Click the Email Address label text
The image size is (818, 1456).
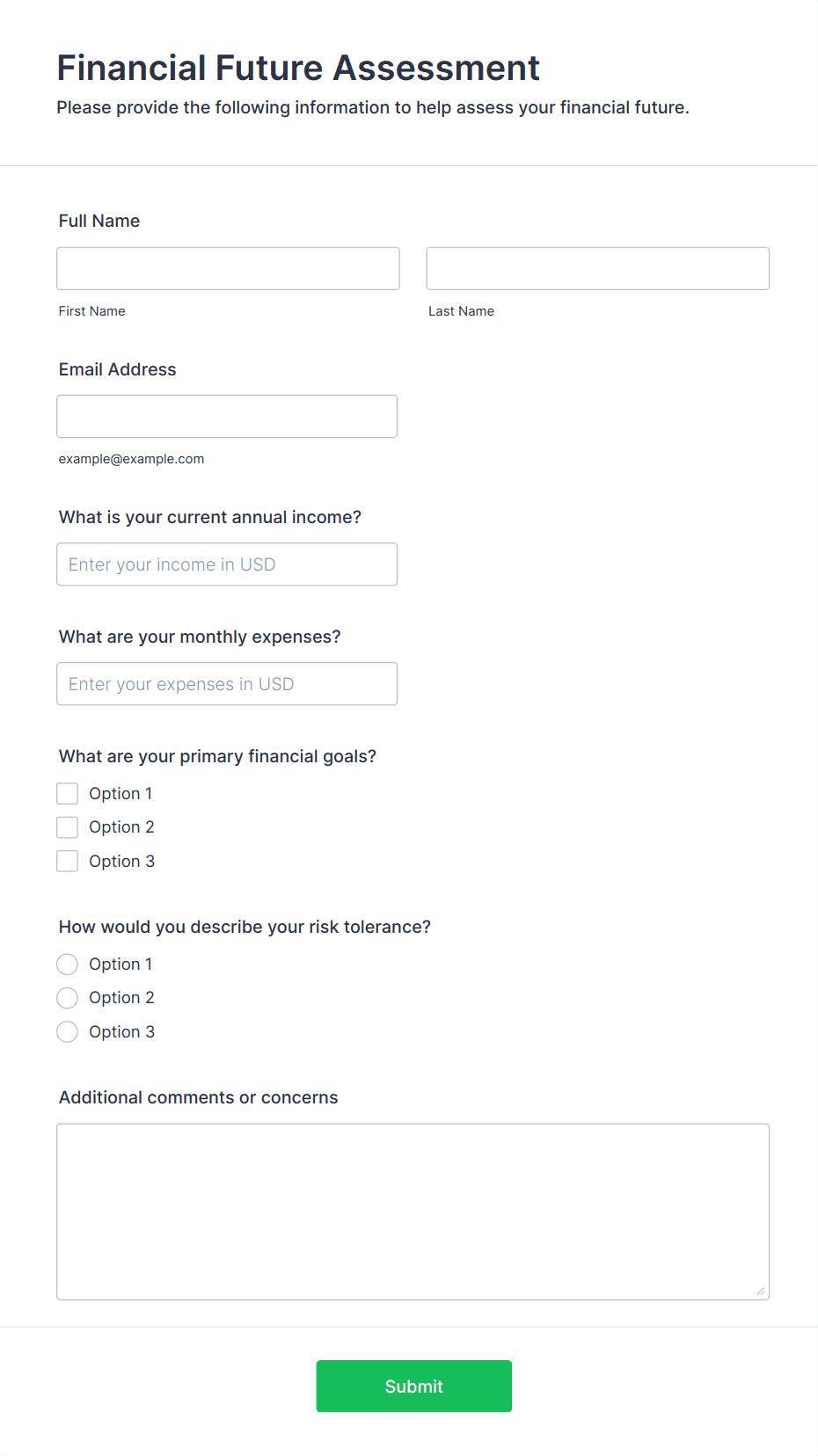click(x=118, y=369)
